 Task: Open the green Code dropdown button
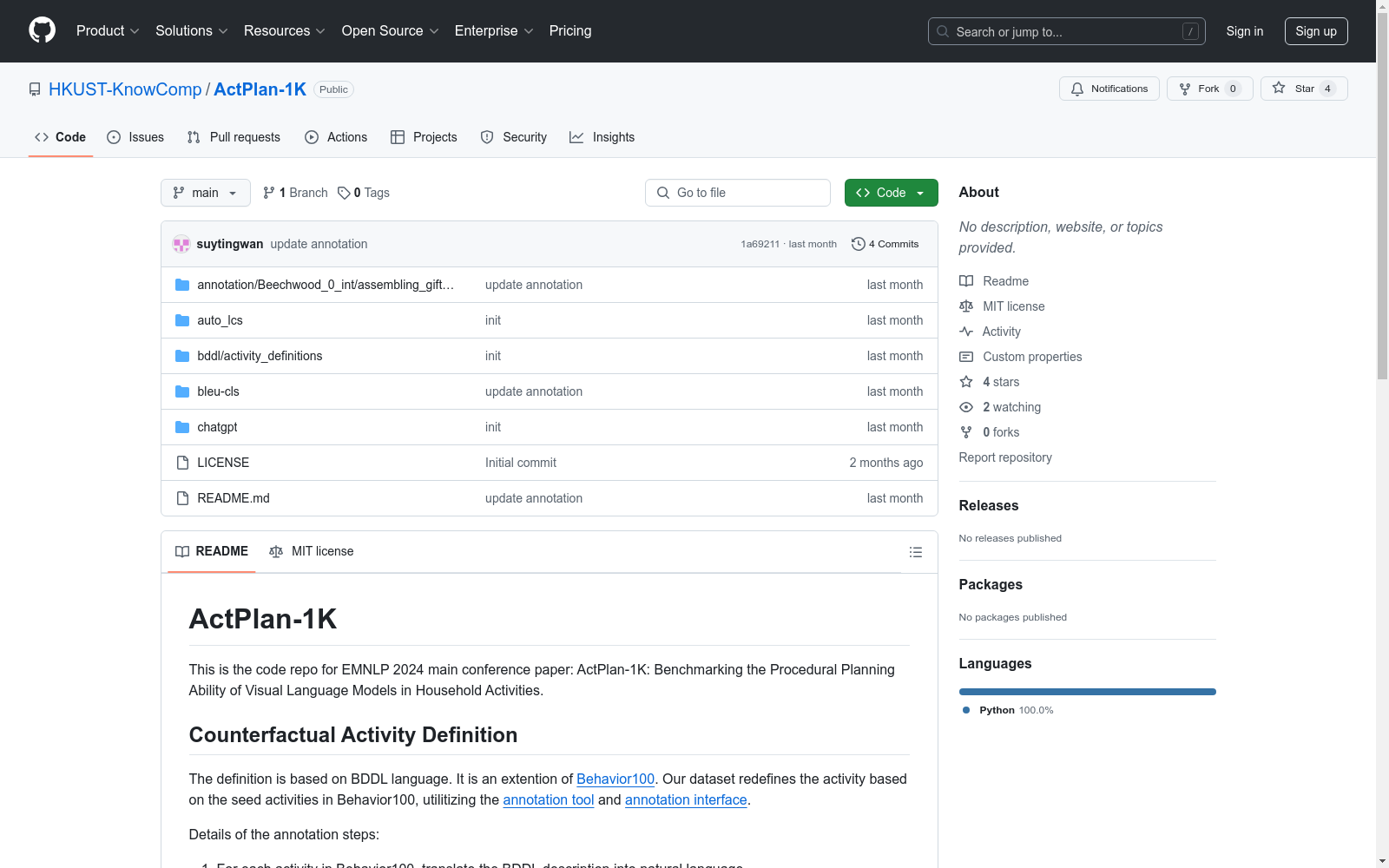(892, 193)
